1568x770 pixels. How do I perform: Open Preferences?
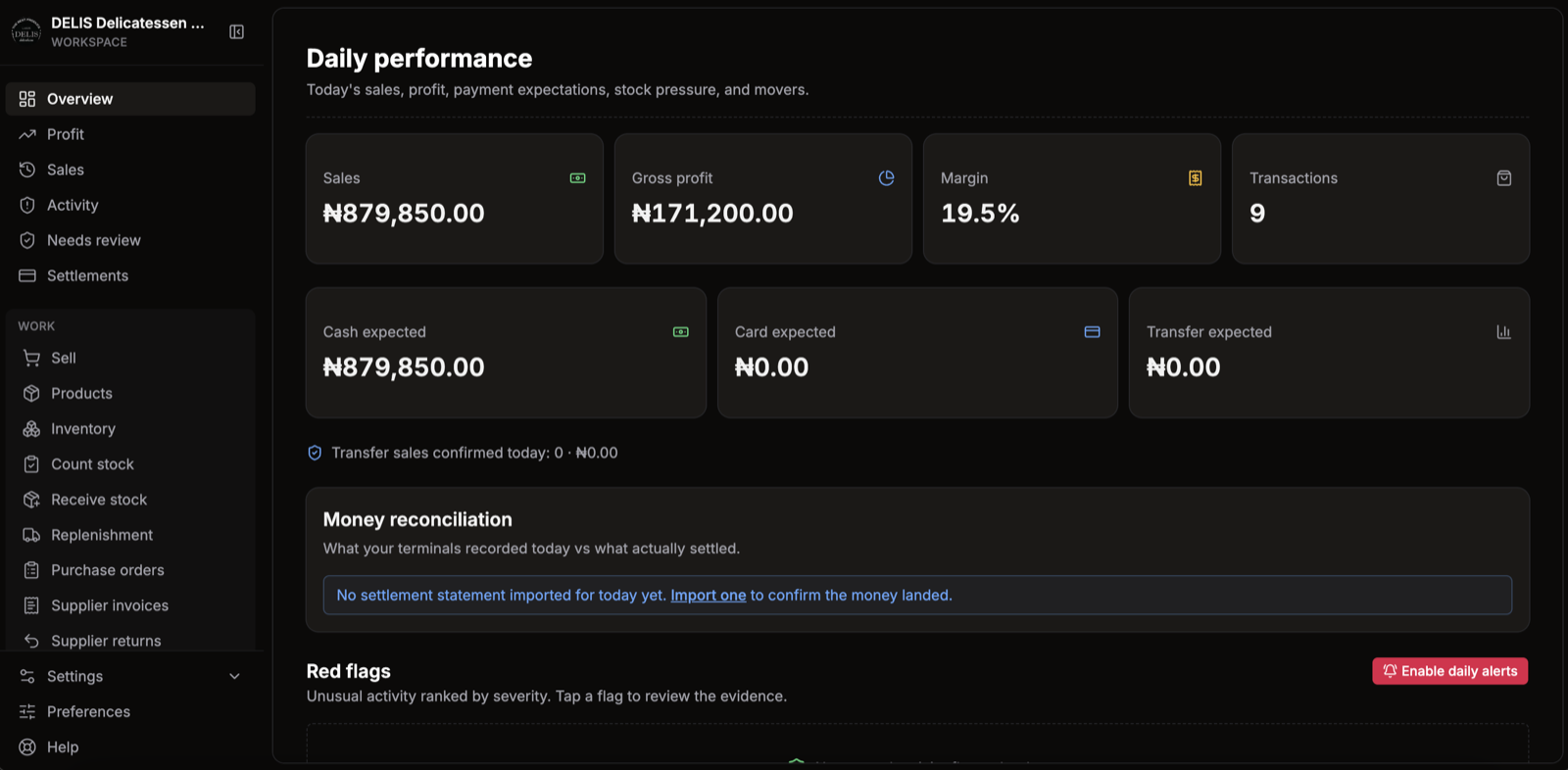click(130, 711)
